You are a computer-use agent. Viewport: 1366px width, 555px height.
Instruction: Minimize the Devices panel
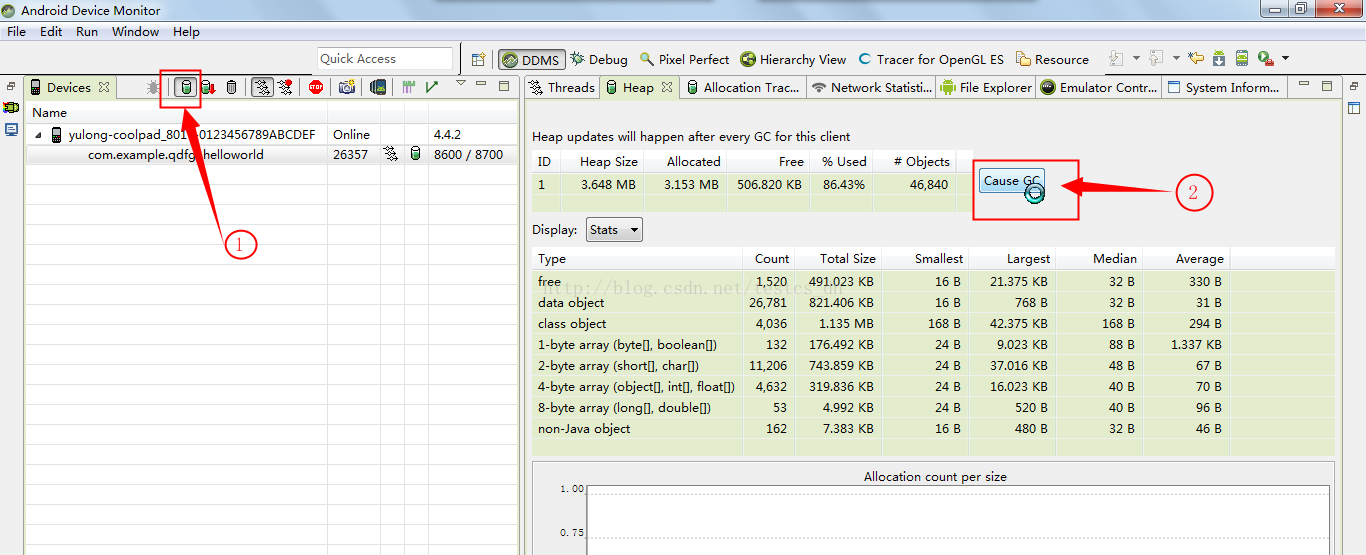[480, 85]
